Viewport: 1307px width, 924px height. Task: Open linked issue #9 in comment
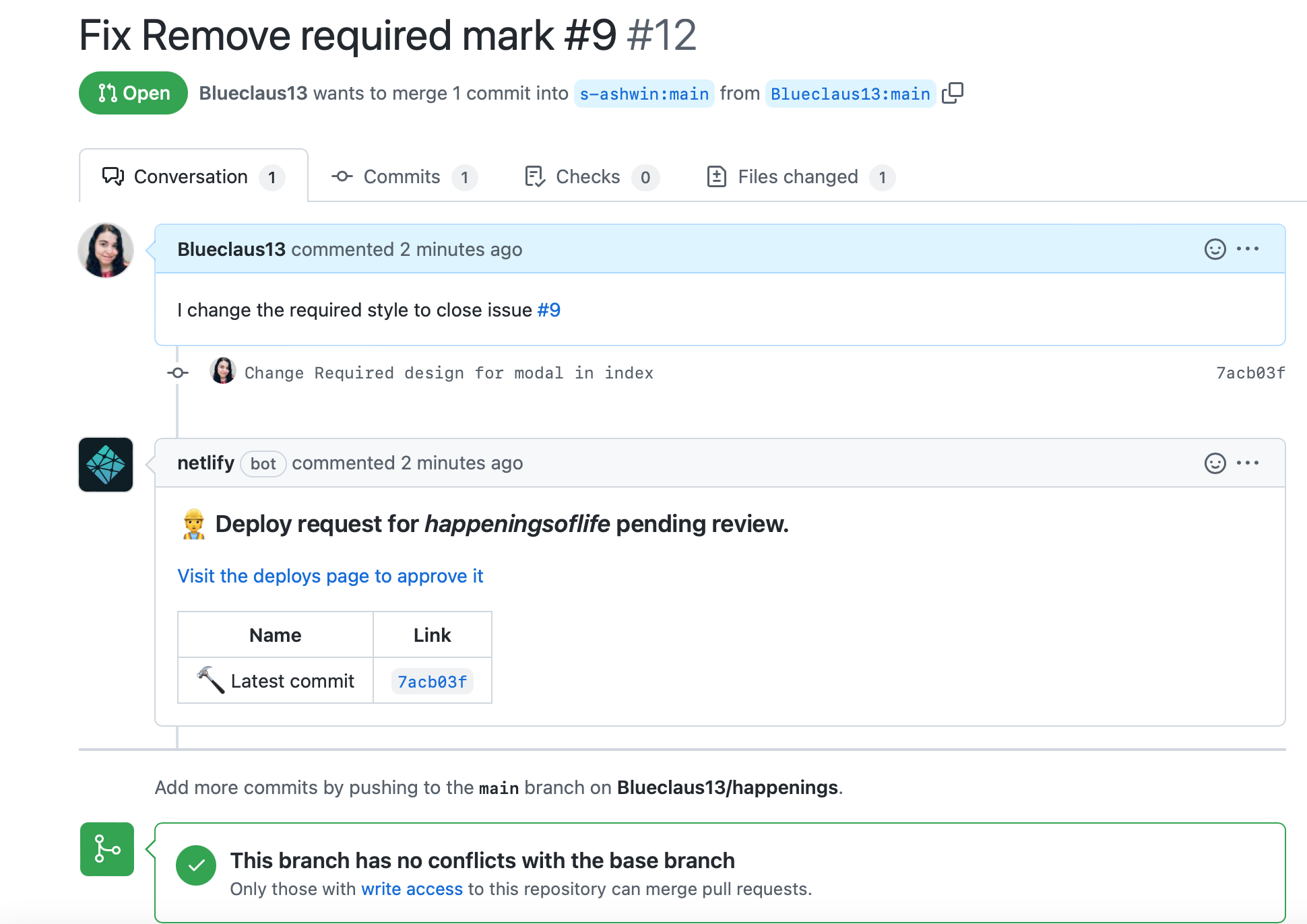point(548,310)
